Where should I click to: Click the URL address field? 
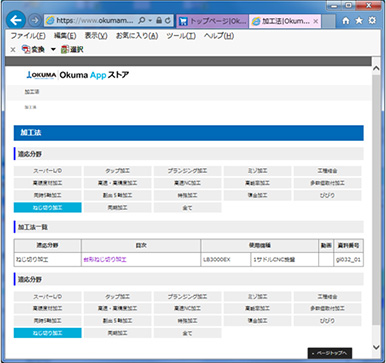[95, 21]
